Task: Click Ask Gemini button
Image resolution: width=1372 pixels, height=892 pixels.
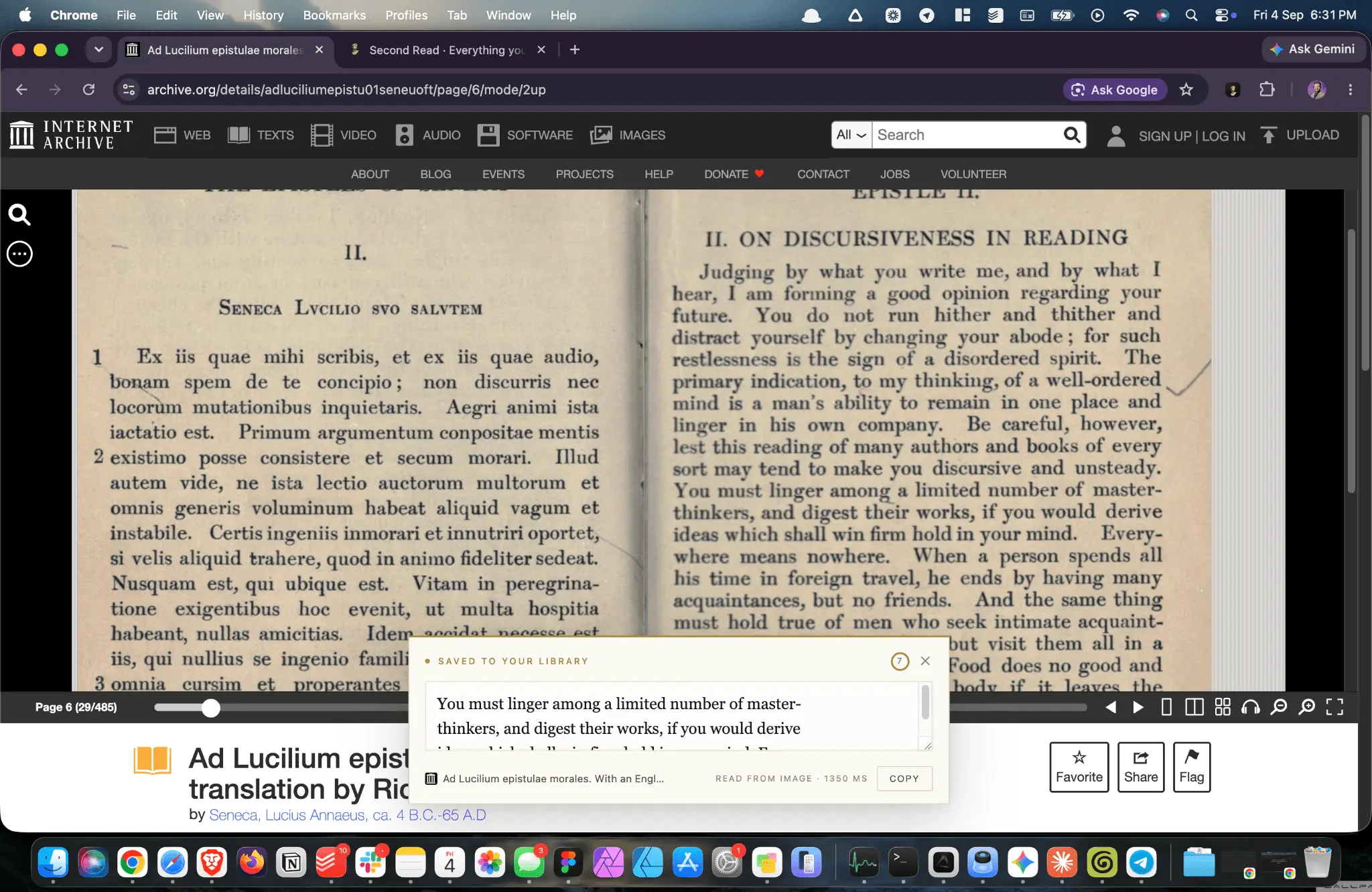Action: tap(1313, 49)
